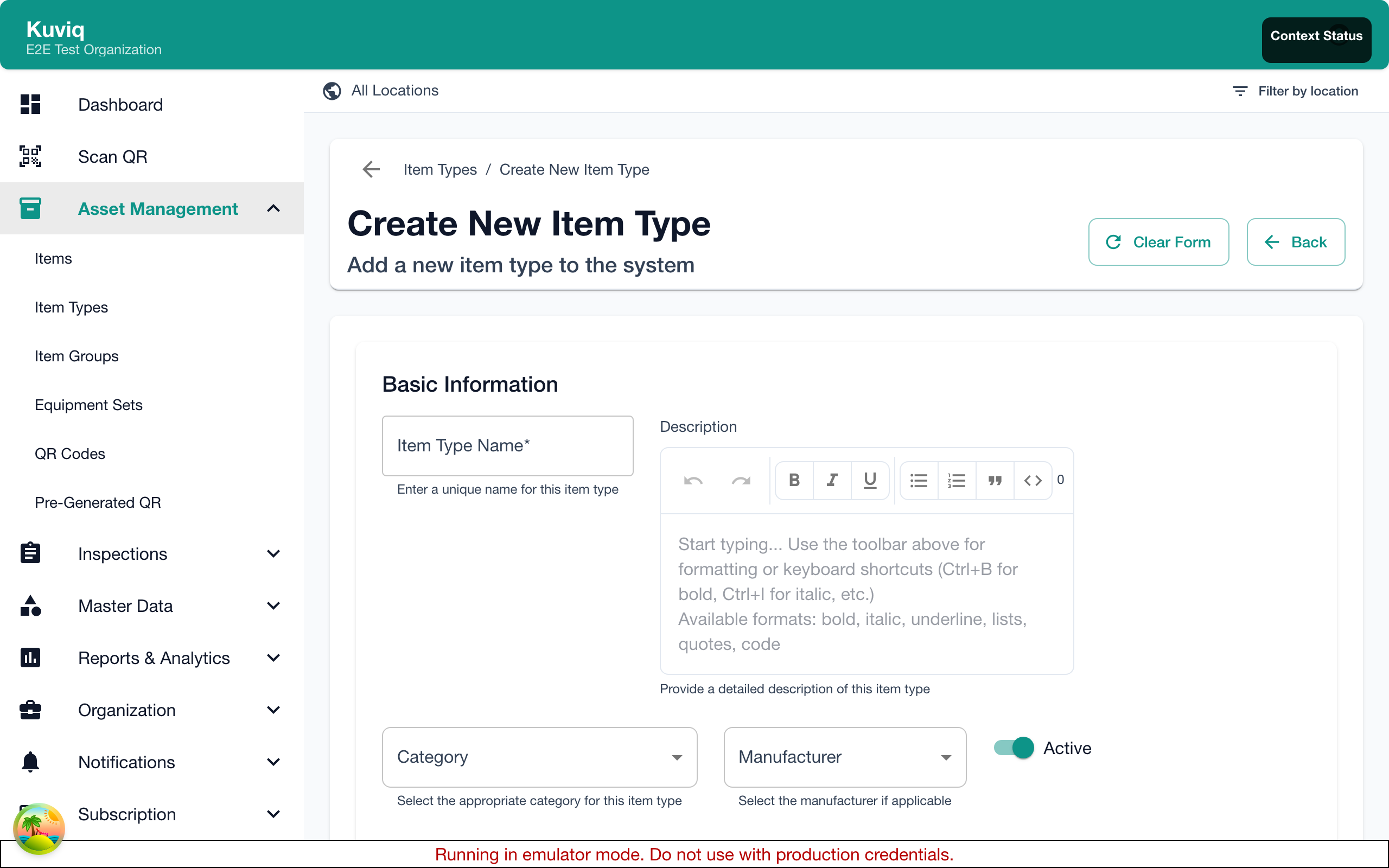Insert a bullet list in the description
1389x868 pixels.
point(919,480)
